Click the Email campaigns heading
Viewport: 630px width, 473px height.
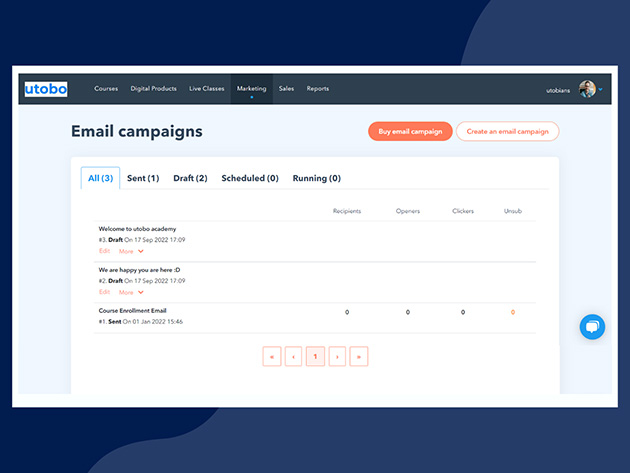coord(137,131)
